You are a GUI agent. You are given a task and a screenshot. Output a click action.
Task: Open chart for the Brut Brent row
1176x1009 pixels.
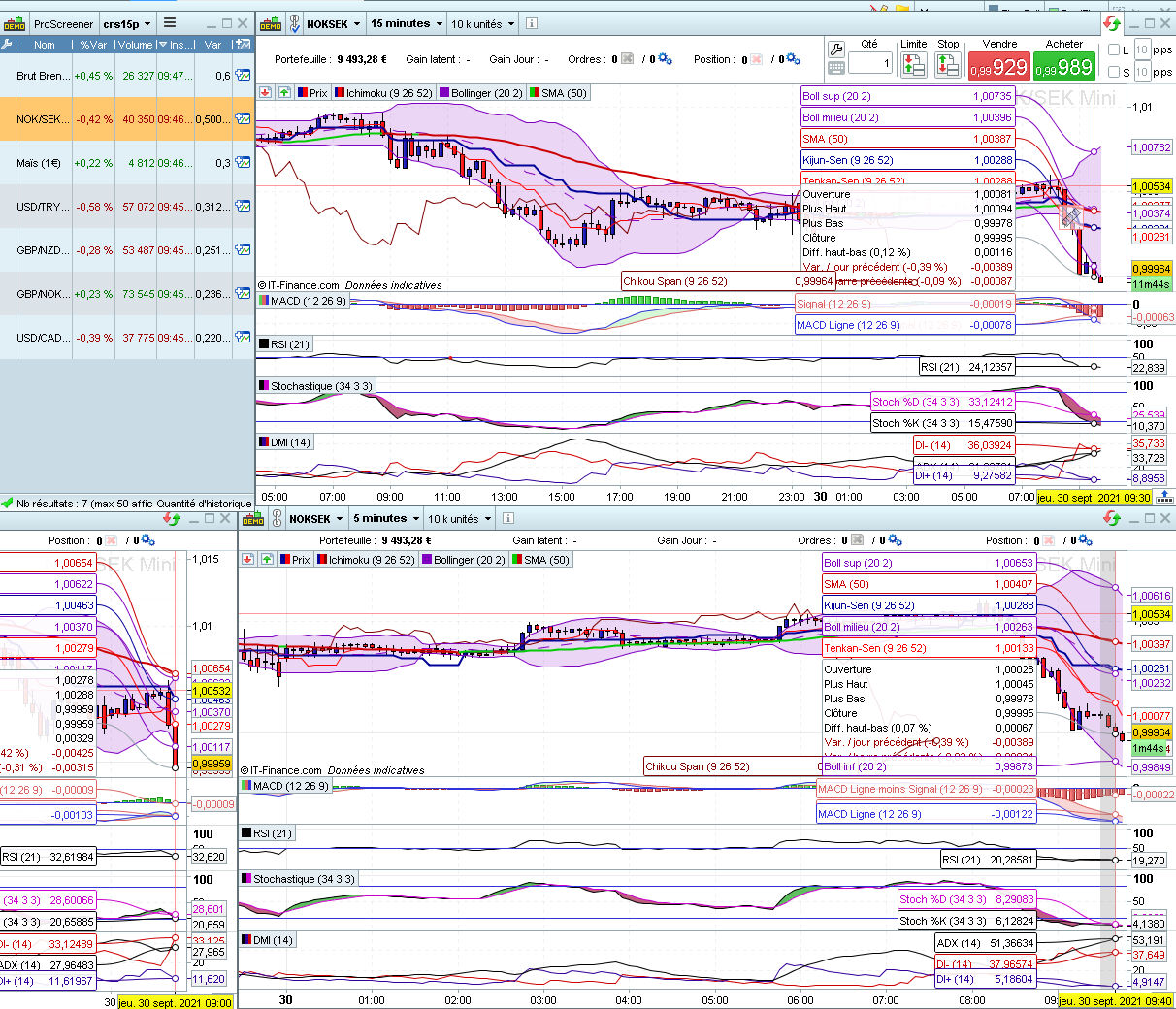pos(243,76)
